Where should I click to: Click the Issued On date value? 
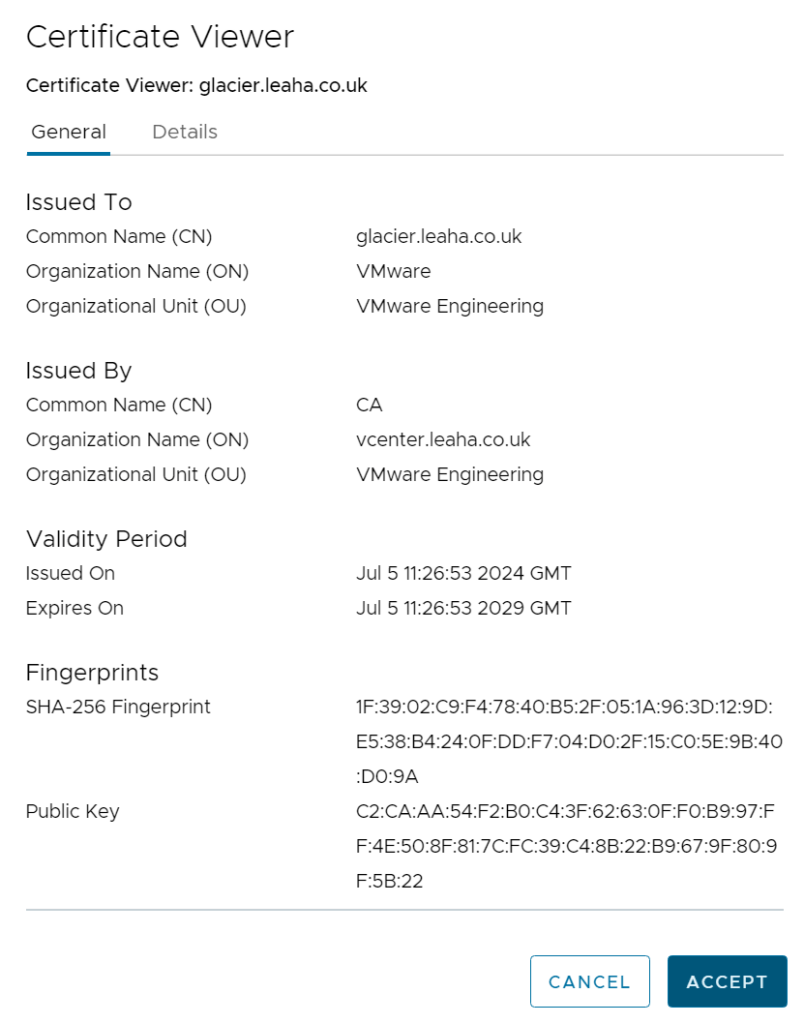point(464,573)
